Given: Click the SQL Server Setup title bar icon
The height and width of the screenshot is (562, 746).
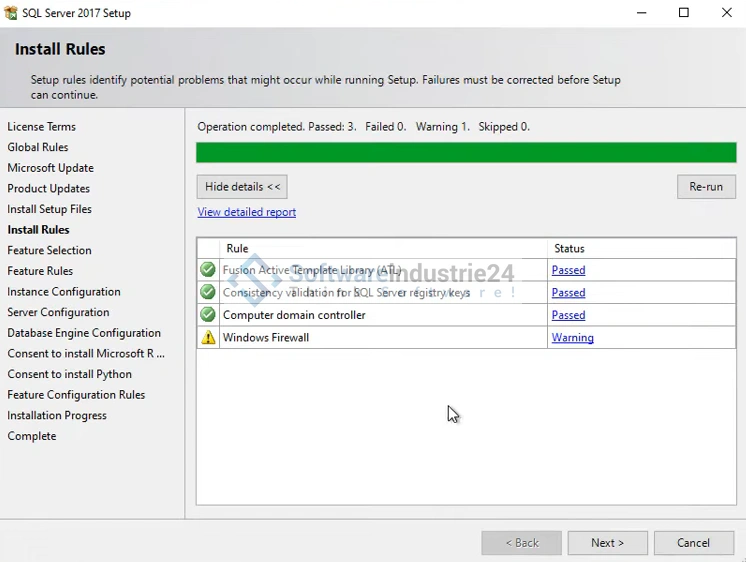Looking at the screenshot, I should (x=11, y=13).
